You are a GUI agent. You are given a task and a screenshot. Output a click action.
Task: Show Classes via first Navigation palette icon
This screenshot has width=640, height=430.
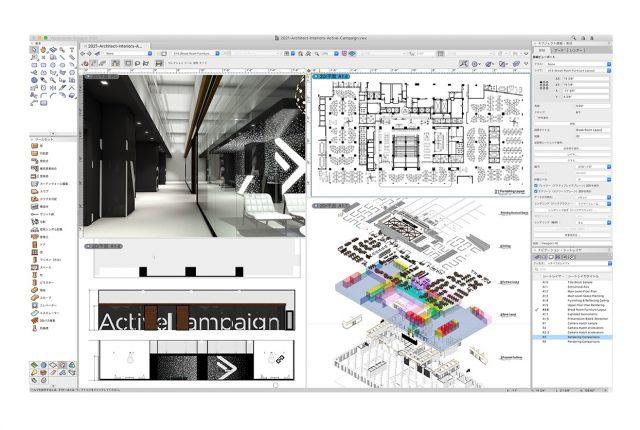point(538,254)
